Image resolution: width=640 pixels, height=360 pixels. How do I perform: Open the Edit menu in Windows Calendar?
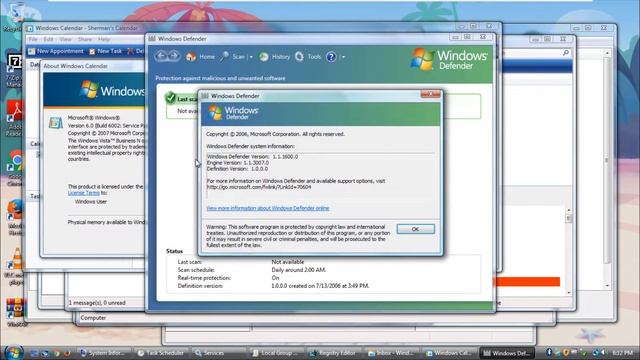point(49,39)
